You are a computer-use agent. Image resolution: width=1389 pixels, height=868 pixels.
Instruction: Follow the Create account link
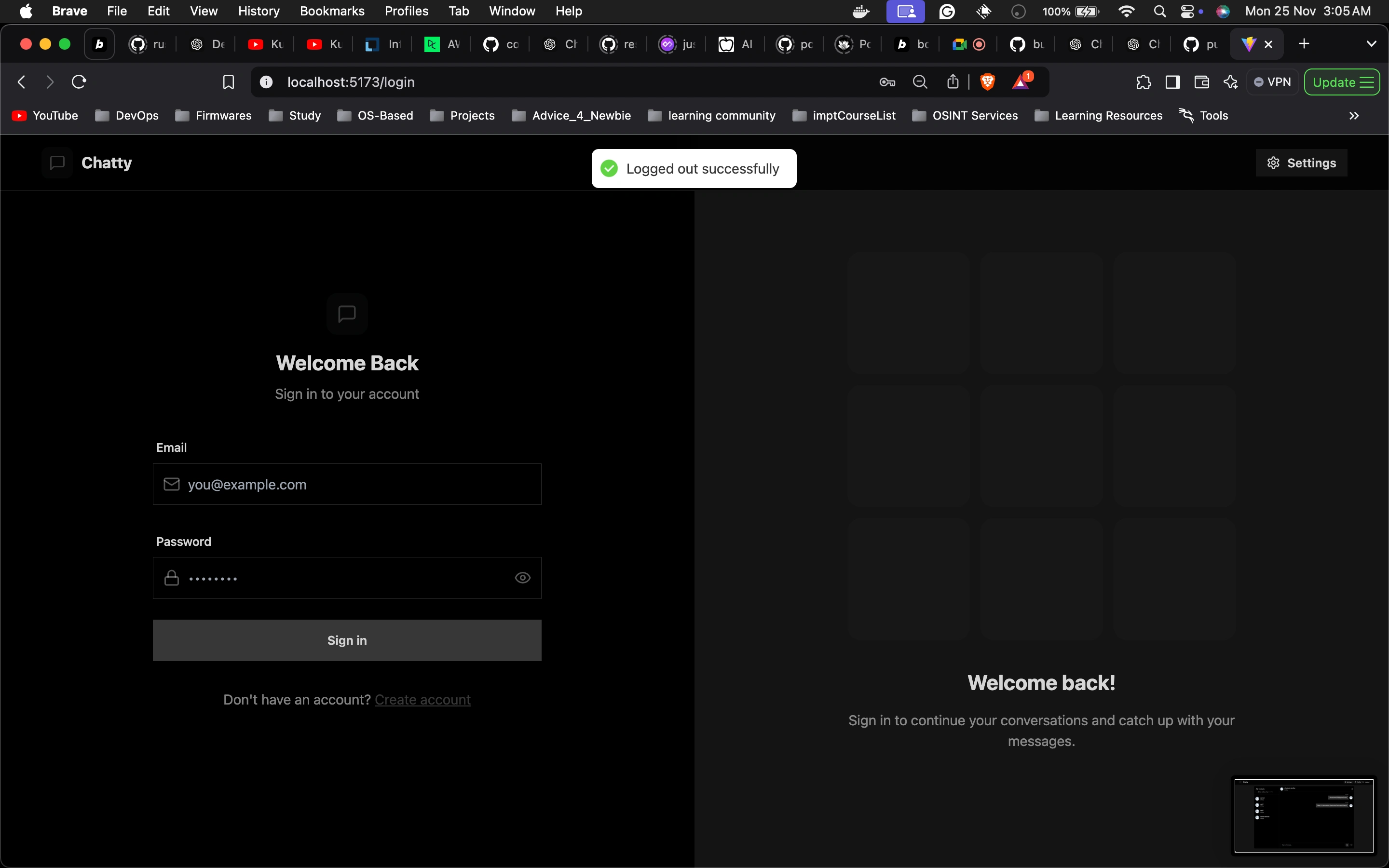422,700
